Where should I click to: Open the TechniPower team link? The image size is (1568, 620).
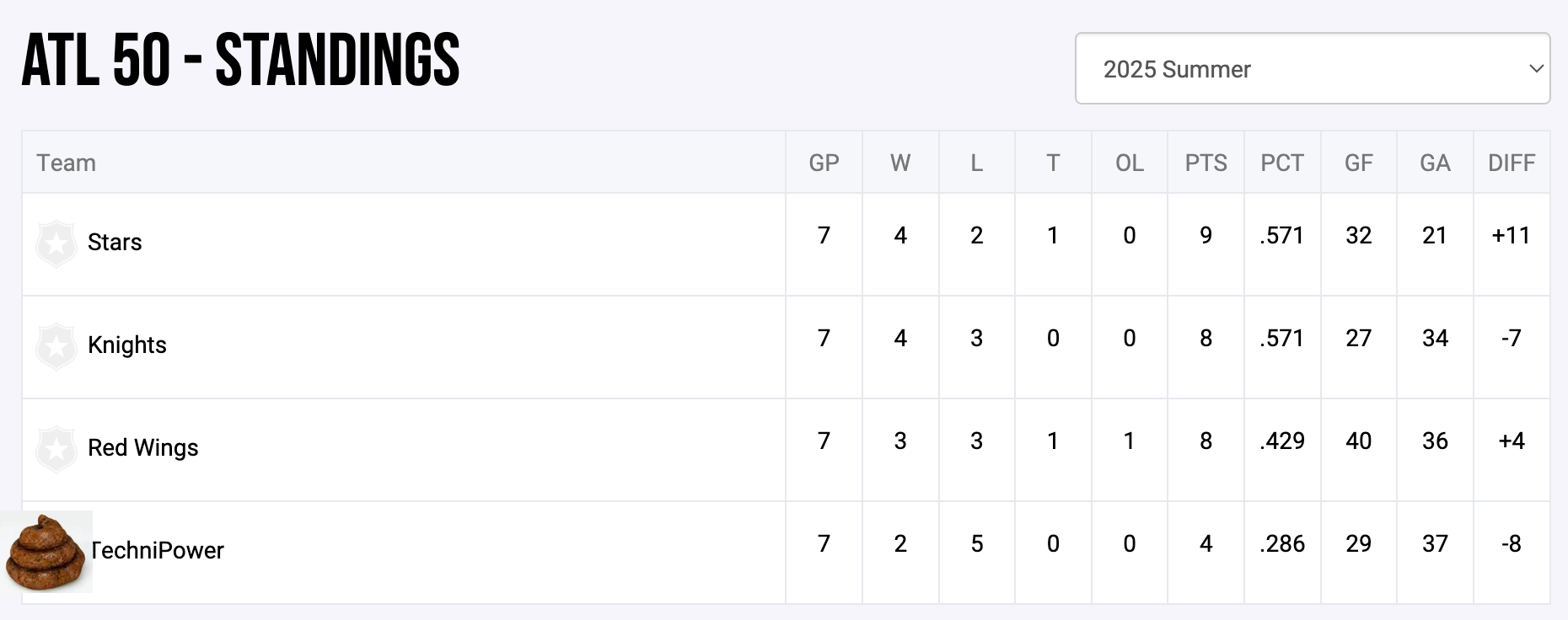point(158,551)
